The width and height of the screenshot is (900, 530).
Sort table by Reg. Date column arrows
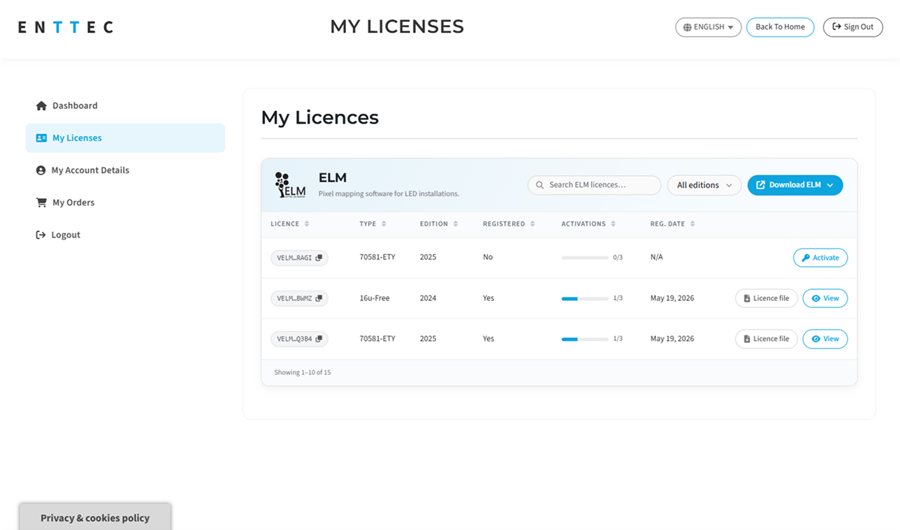(692, 224)
